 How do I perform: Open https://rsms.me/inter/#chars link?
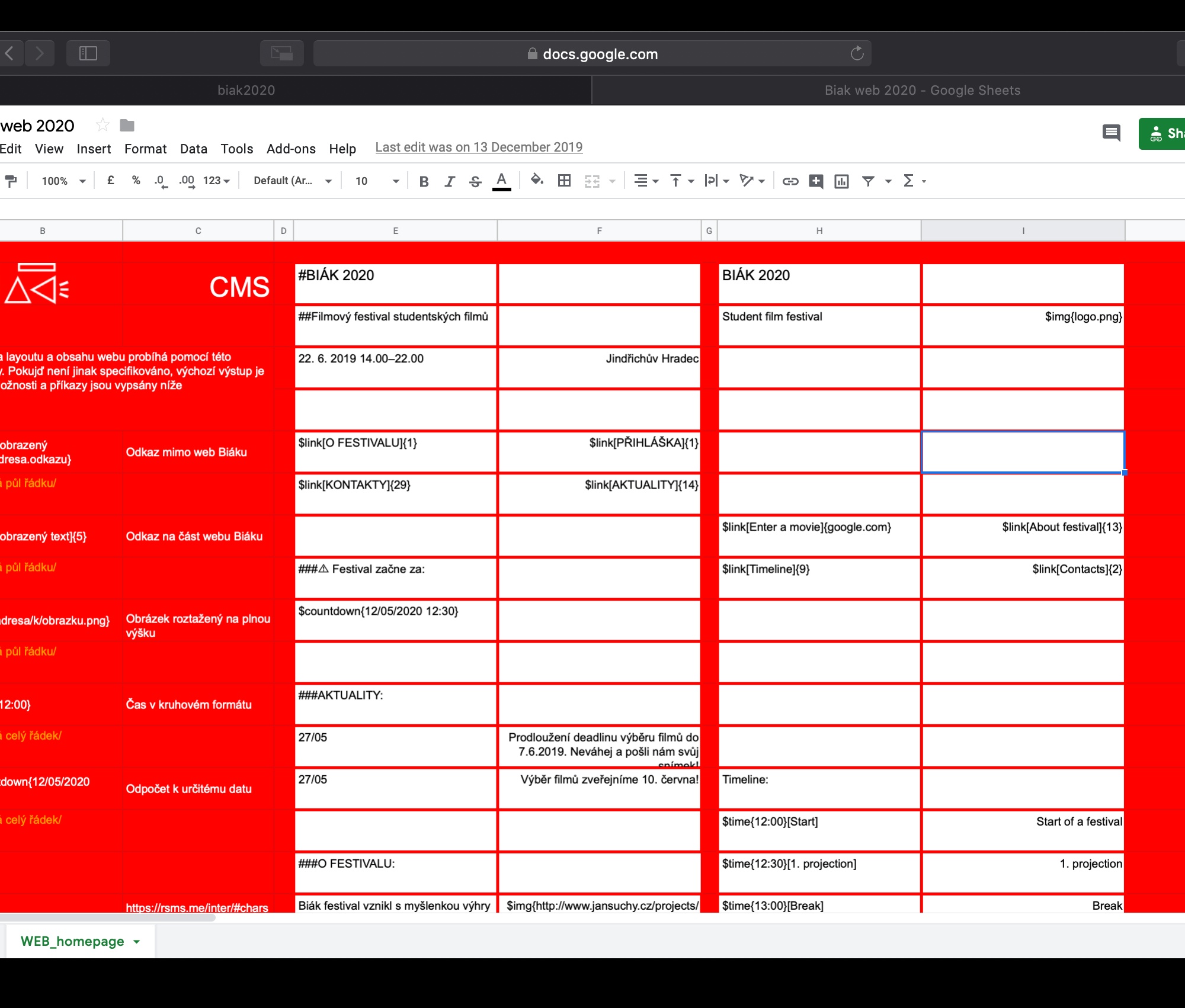tap(197, 907)
